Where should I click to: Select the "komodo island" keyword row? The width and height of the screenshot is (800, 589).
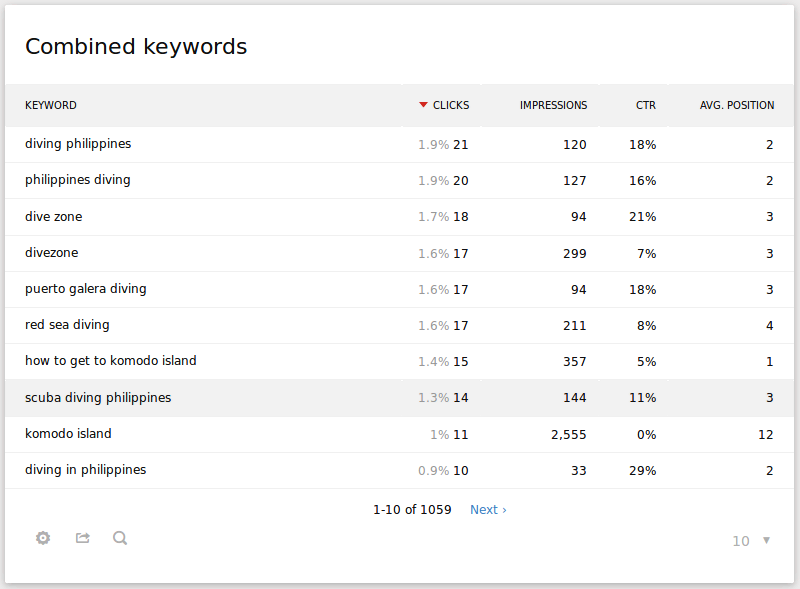click(68, 434)
